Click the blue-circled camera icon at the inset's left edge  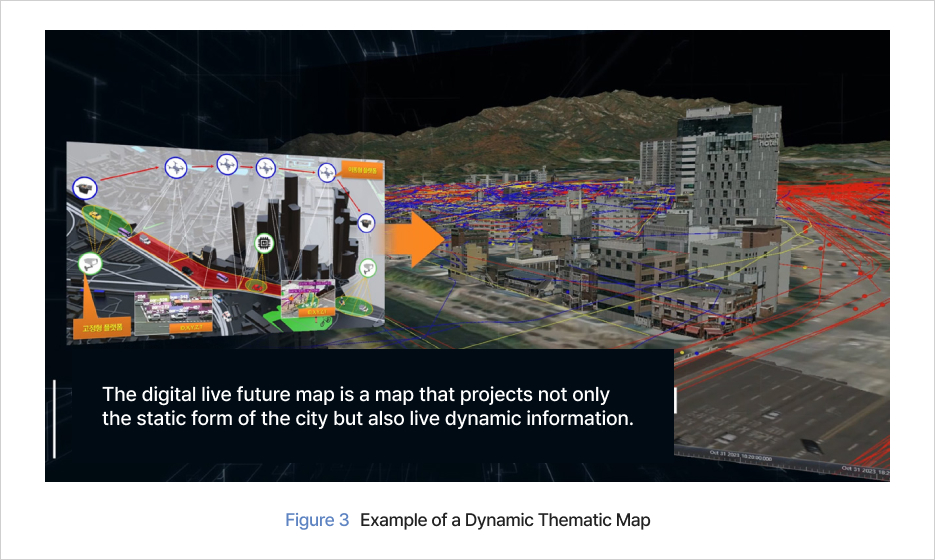coord(84,187)
